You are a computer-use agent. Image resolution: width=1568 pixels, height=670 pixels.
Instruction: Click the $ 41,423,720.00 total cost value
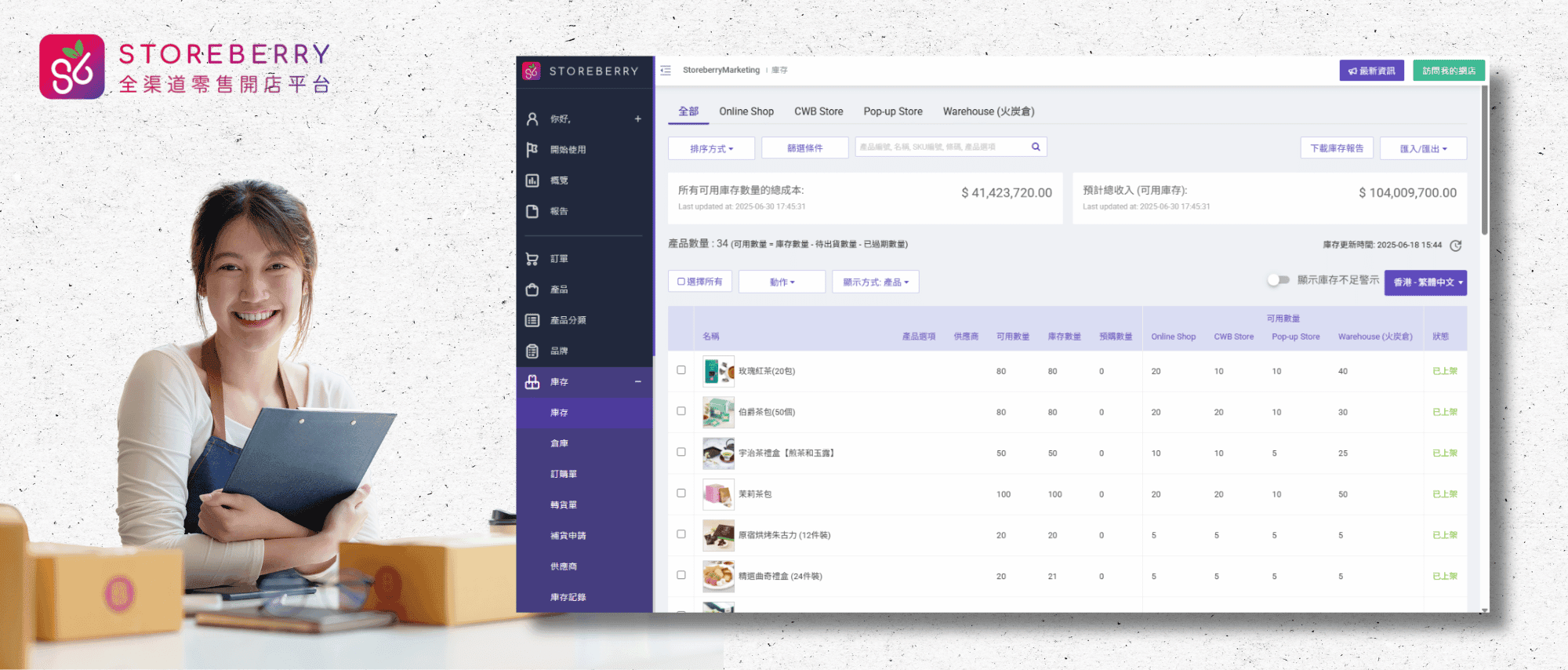(x=1007, y=193)
